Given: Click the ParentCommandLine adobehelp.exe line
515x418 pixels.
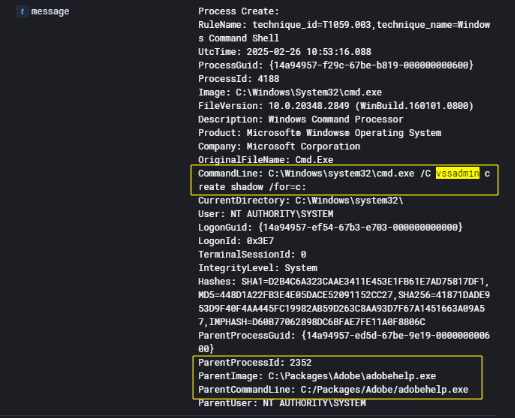Looking at the screenshot, I should tap(333, 389).
